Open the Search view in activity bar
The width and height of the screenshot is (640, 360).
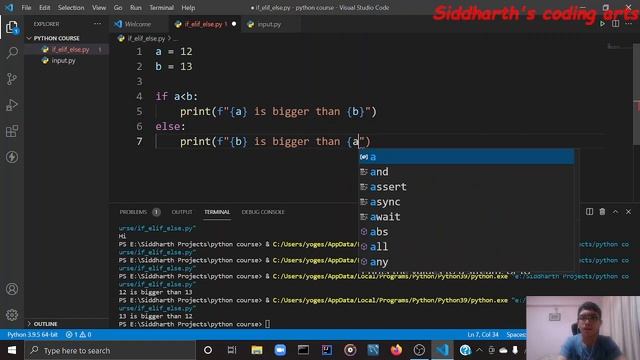(12, 53)
